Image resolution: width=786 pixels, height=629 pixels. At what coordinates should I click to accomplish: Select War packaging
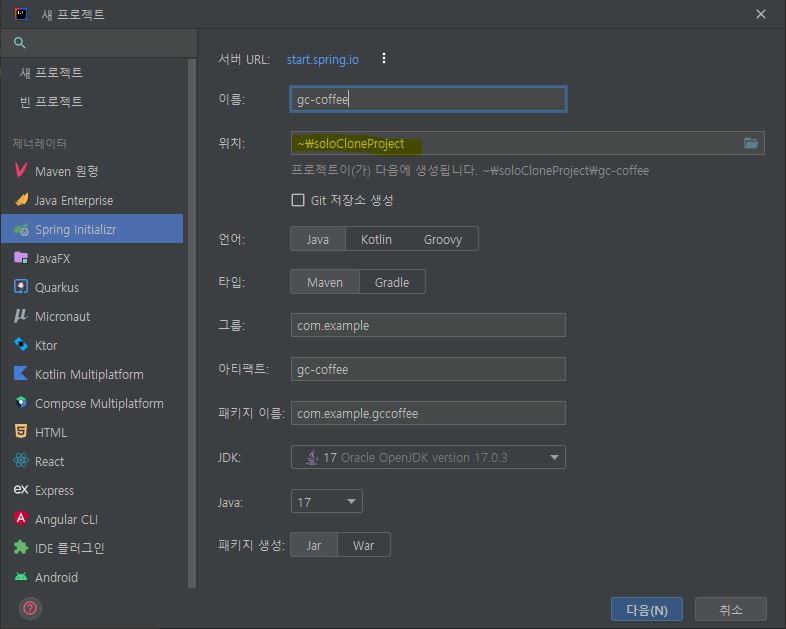[x=363, y=545]
